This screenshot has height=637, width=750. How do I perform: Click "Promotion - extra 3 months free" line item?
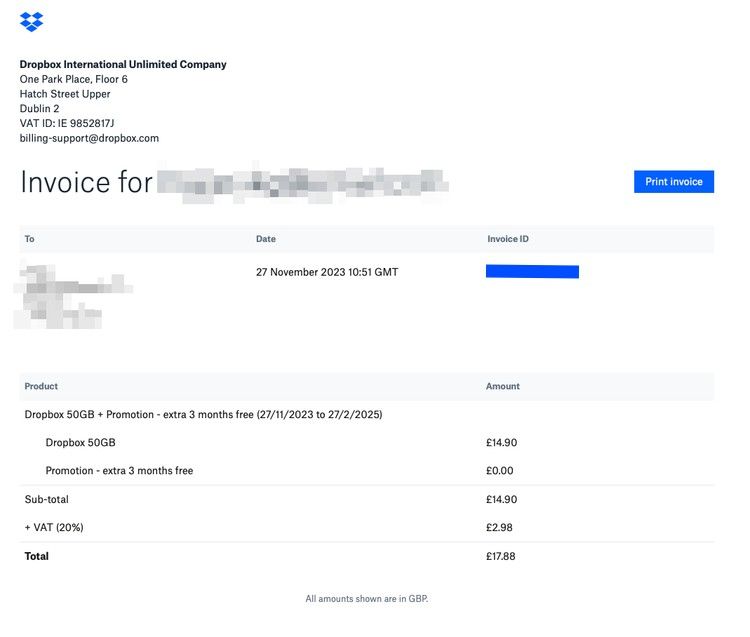119,470
